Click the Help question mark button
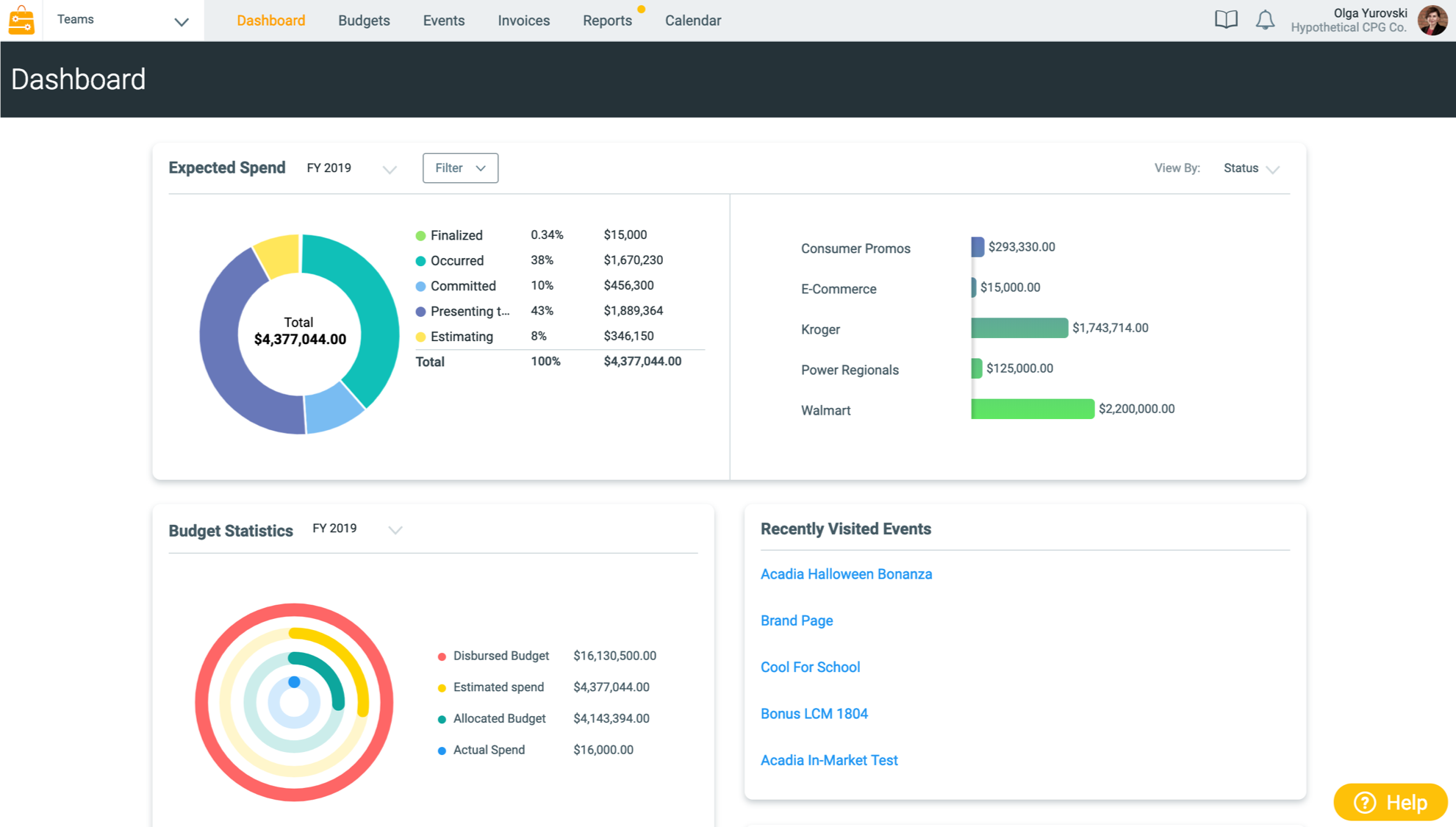The height and width of the screenshot is (827, 1456). (x=1390, y=802)
